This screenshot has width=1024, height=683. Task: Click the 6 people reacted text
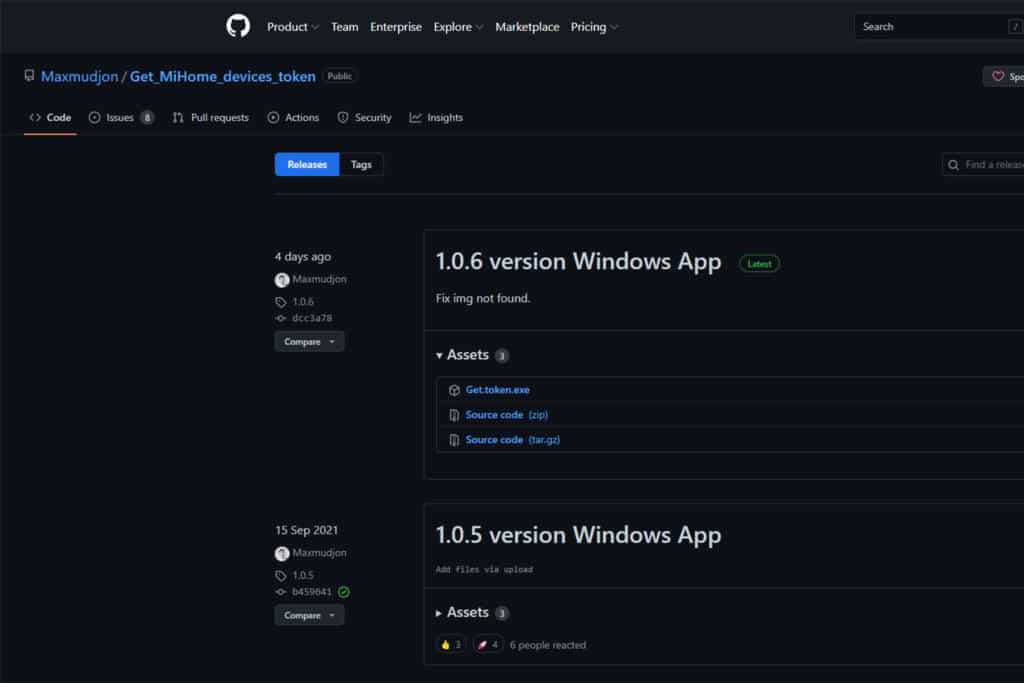point(548,644)
